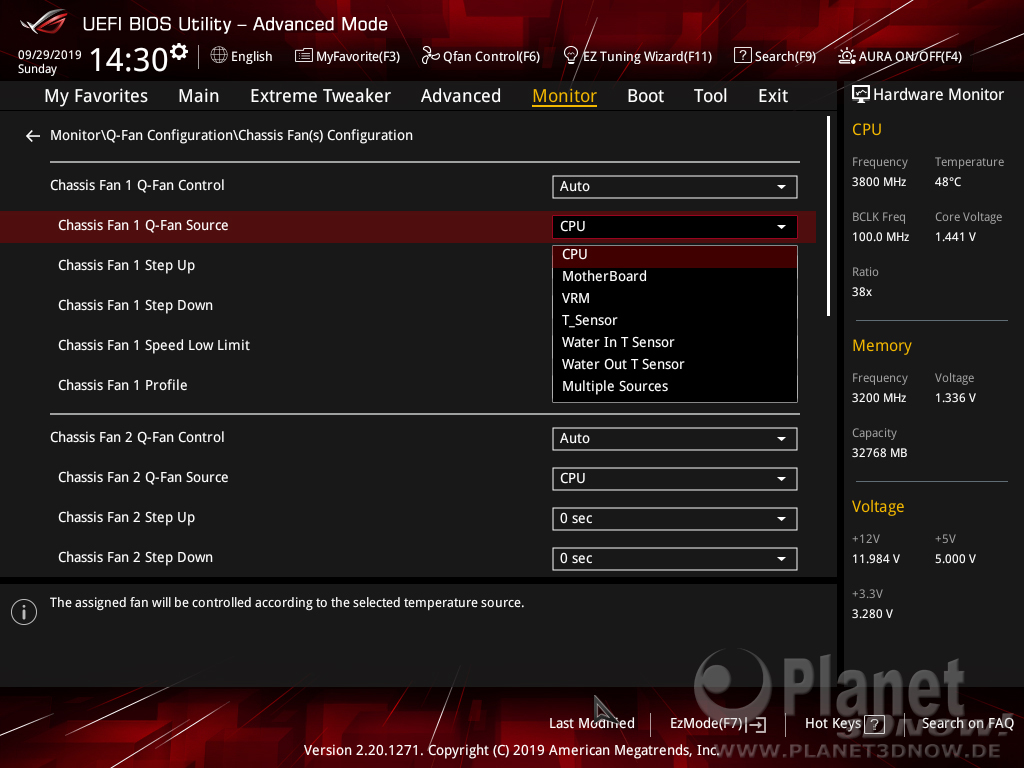1024x768 pixels.
Task: Click the Qfan Control fan icon
Action: (x=430, y=56)
